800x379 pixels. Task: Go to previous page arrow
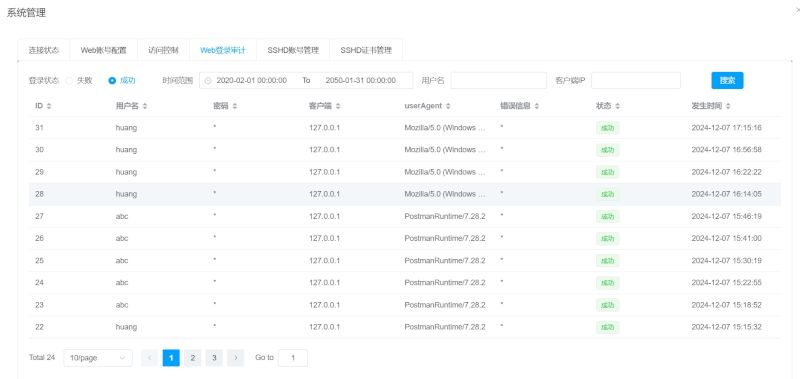coord(149,358)
